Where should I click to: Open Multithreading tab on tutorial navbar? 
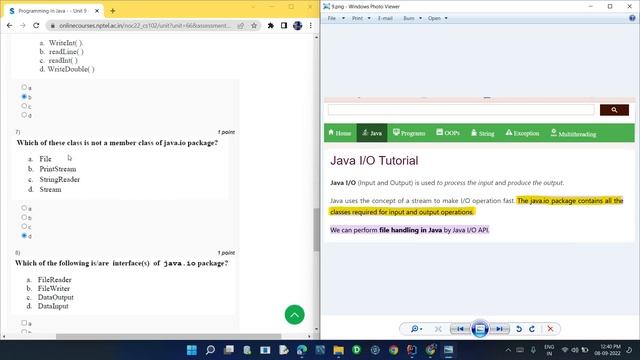573,133
